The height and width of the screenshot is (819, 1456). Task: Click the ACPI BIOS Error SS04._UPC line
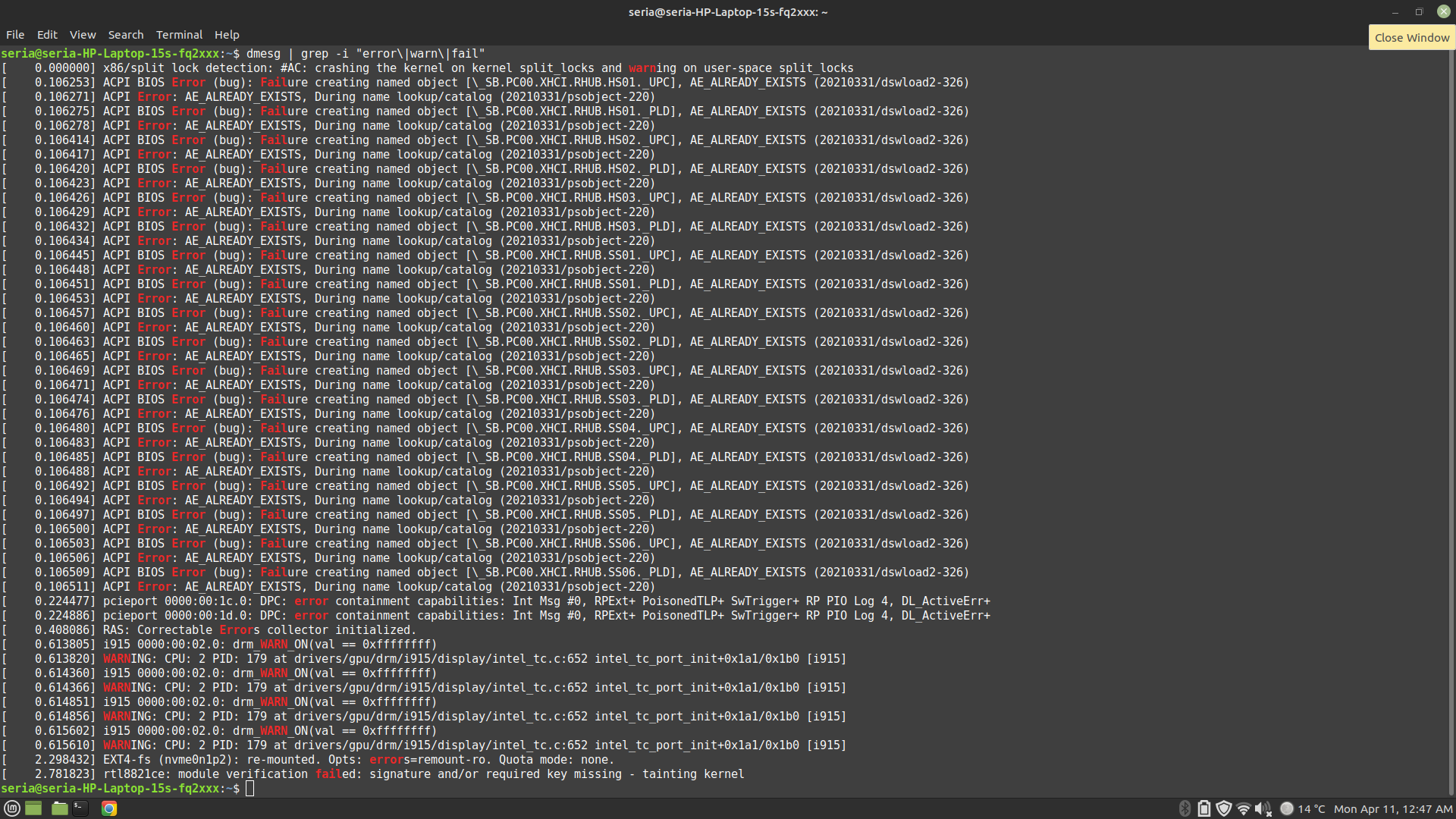tap(485, 428)
